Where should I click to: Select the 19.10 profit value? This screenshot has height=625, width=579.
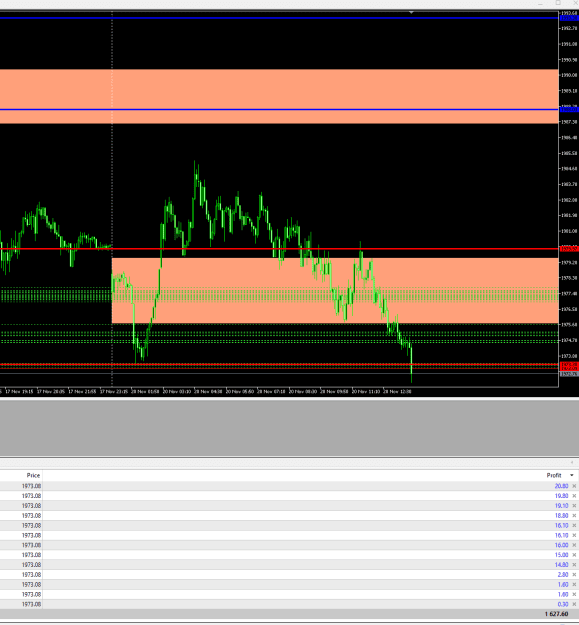(x=561, y=506)
